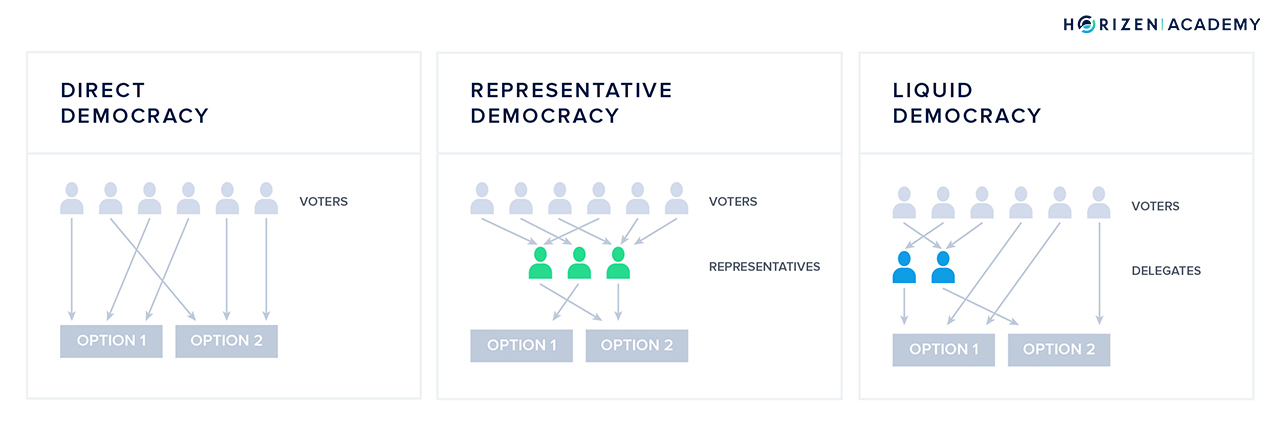Select Option 2 in Liquid Democracy panel

tap(1059, 349)
